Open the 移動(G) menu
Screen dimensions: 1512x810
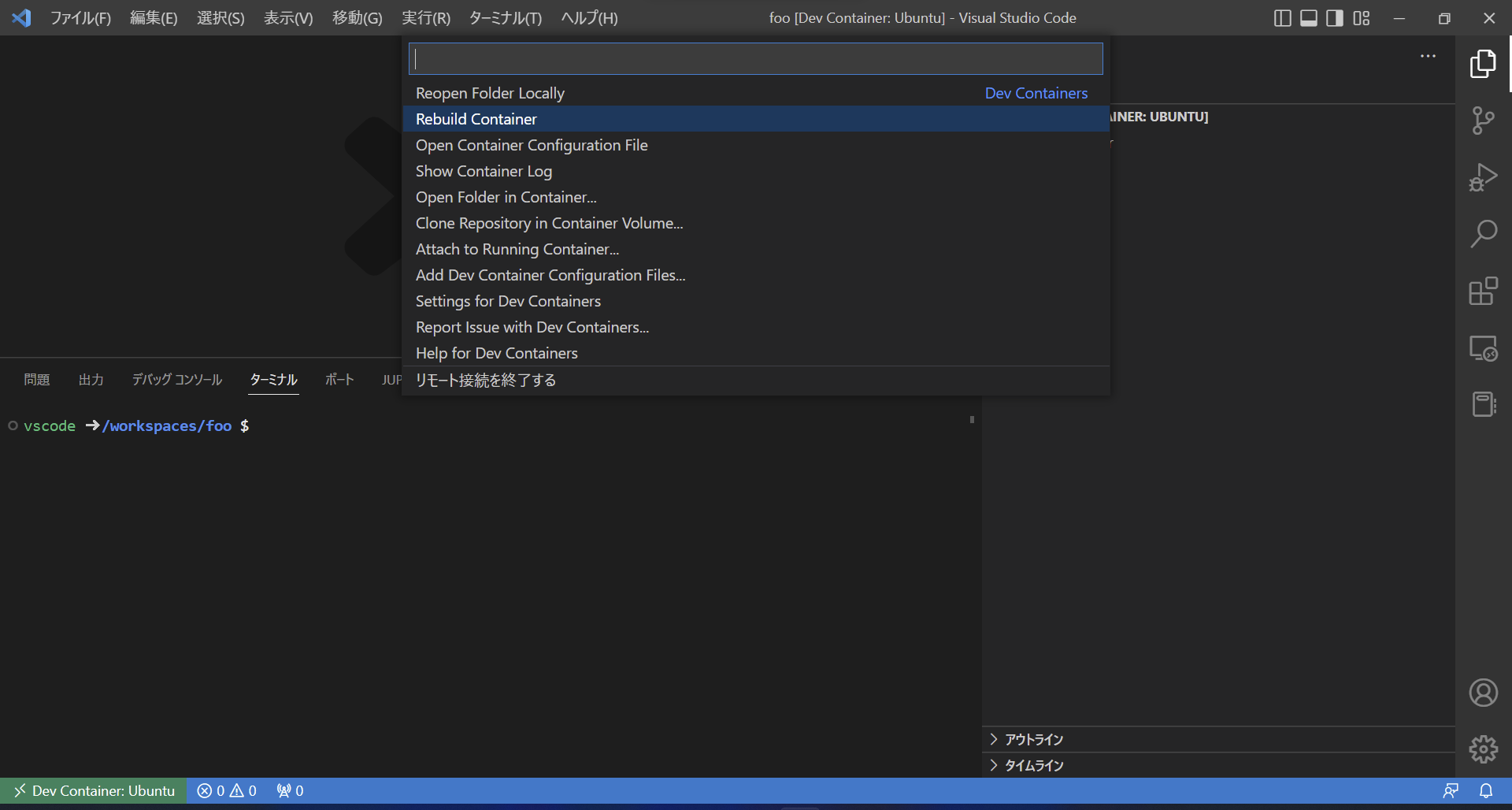click(357, 17)
